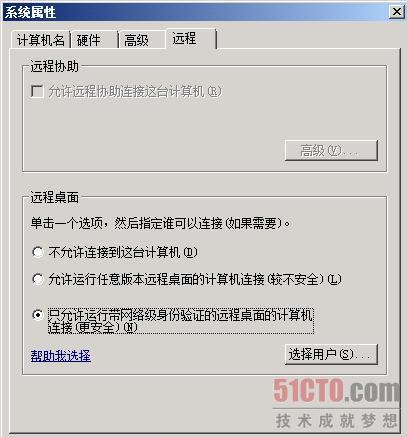Viewport: 407px width, 437px height.
Task: Click the 51CTO.com watermark logo
Action: pyautogui.click(x=336, y=390)
